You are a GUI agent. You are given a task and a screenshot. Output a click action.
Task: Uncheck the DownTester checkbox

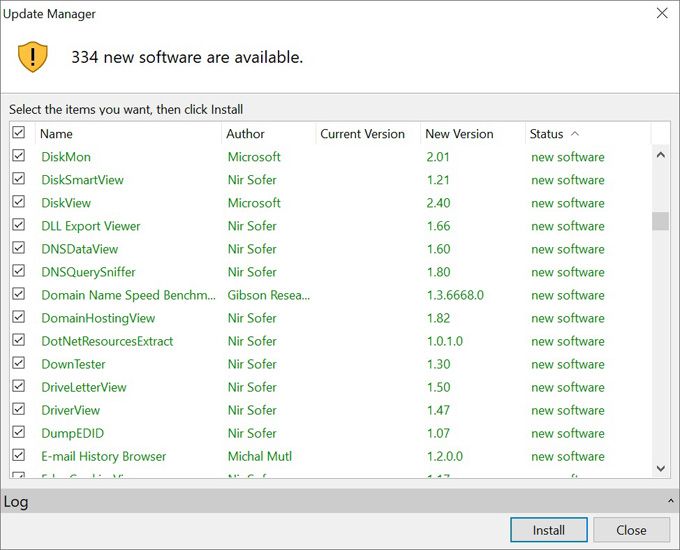tap(19, 362)
